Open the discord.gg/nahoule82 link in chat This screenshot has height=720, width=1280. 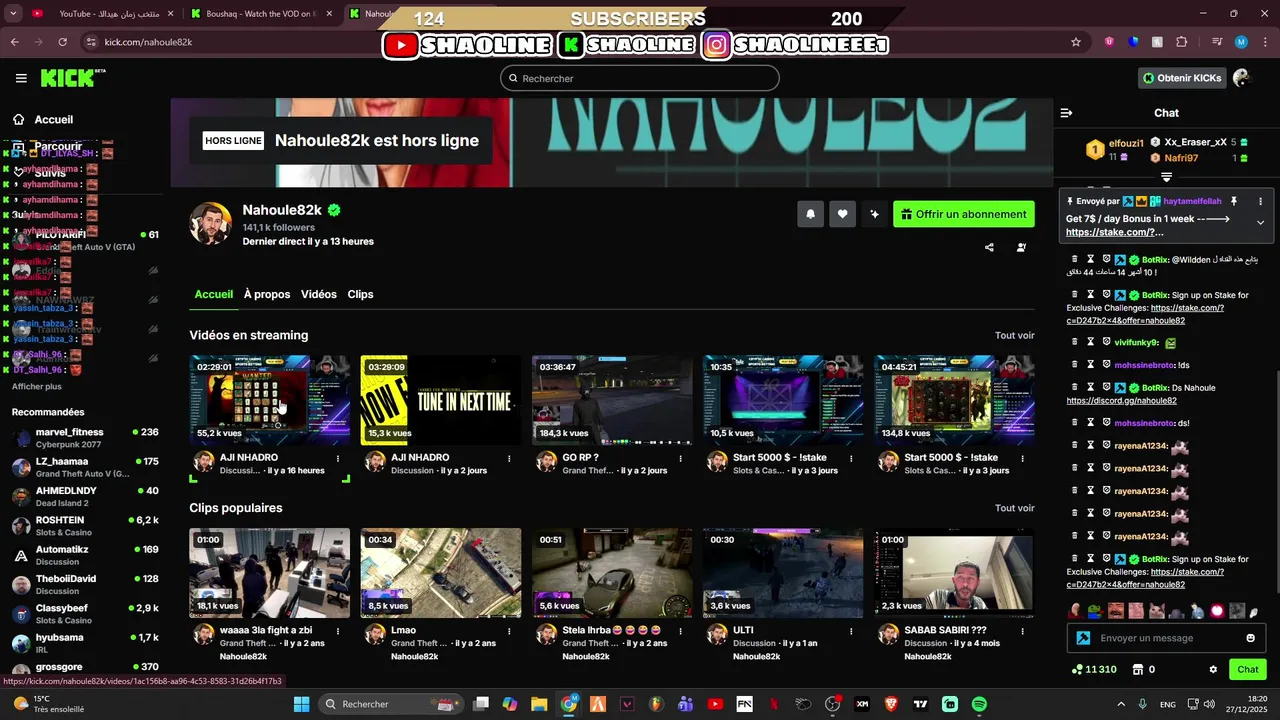[x=1121, y=400]
